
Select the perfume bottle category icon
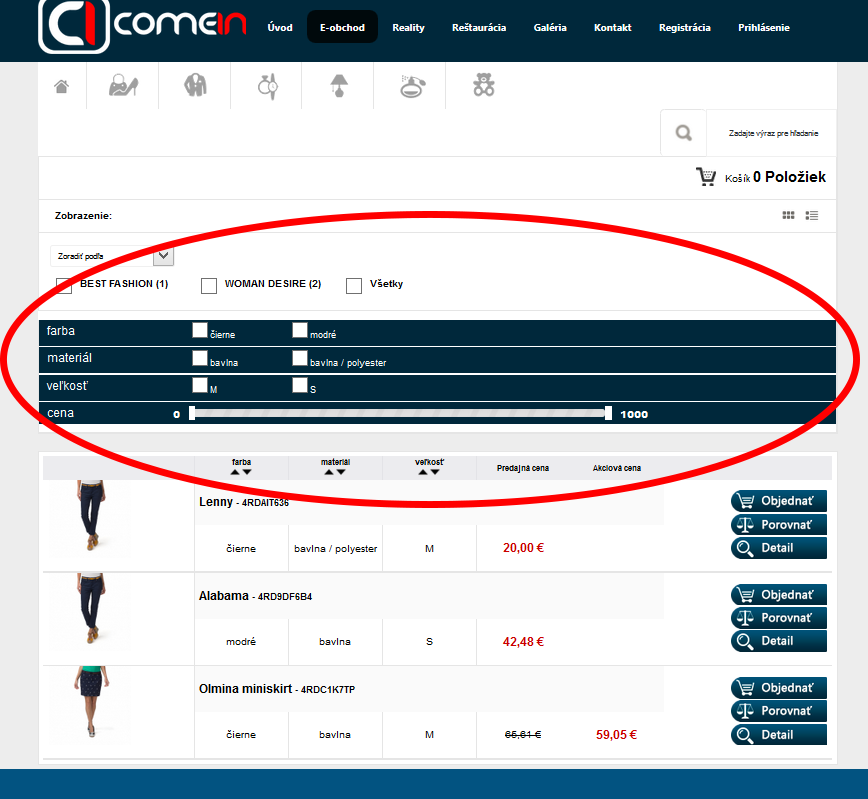411,87
